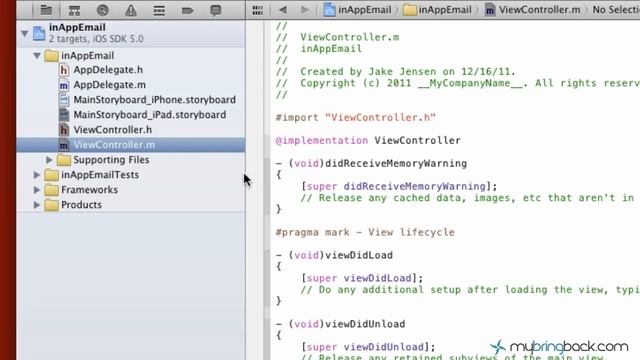Viewport: 640px width, 360px height.
Task: Select the inAppEmailTests folder
Action: pos(100,175)
